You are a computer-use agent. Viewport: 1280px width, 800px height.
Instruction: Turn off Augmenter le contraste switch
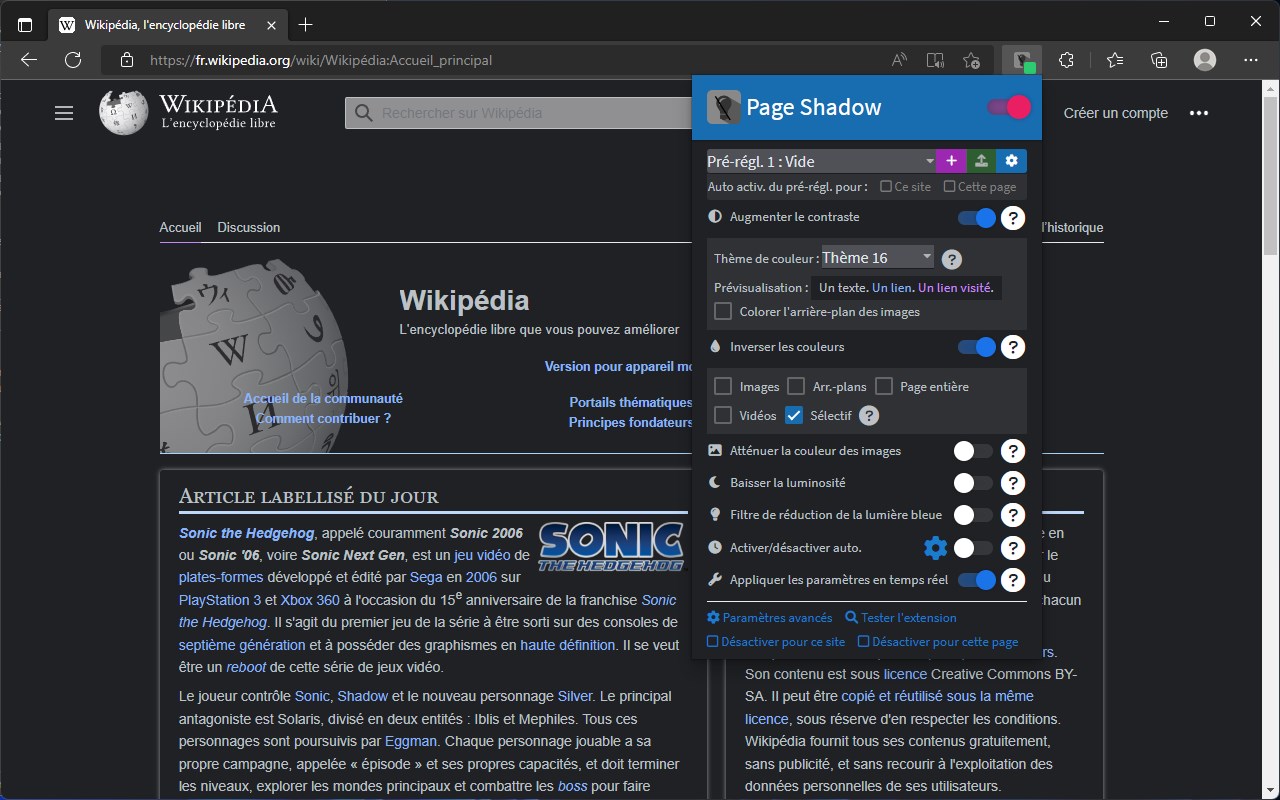pos(977,218)
